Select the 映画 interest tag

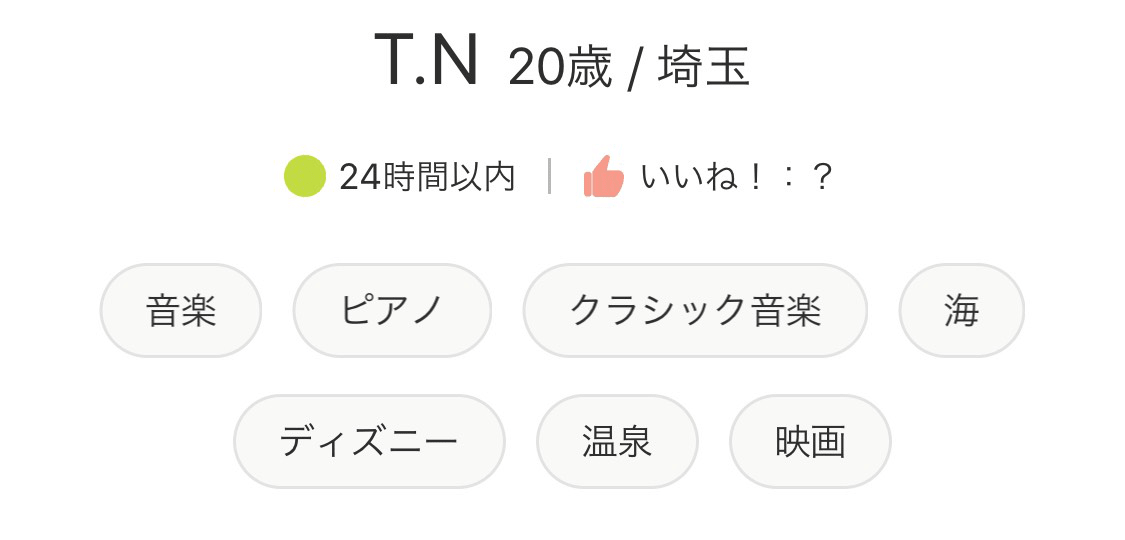(x=810, y=441)
